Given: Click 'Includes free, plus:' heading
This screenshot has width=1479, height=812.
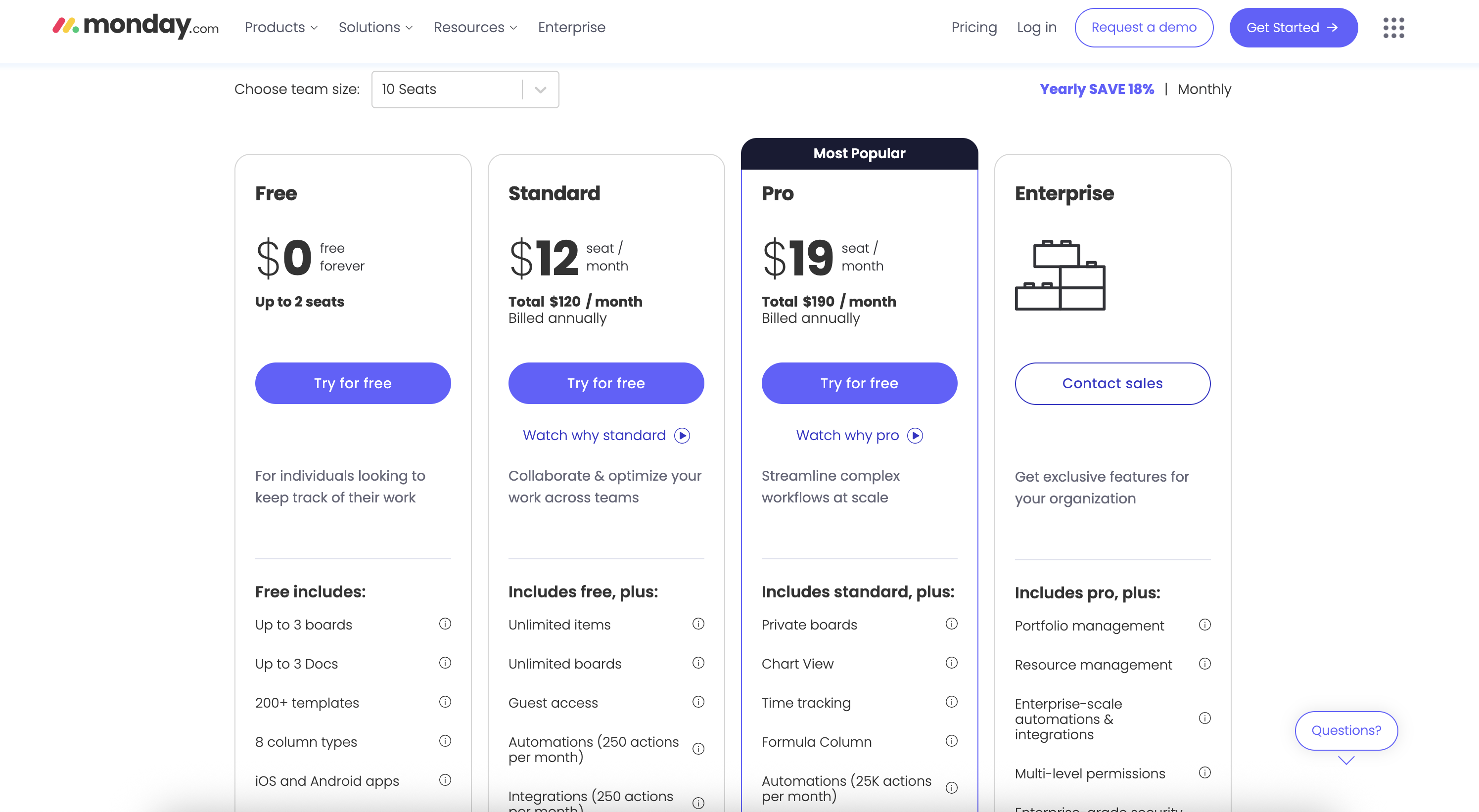Looking at the screenshot, I should click(583, 591).
